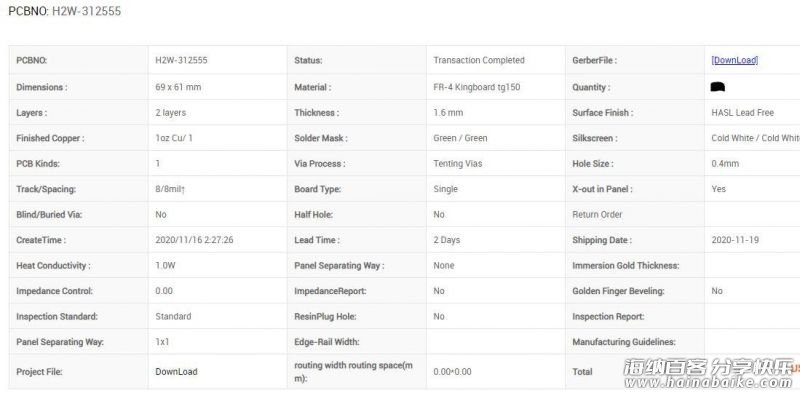
Task: Click the Project File DownLoad link
Action: pyautogui.click(x=177, y=372)
